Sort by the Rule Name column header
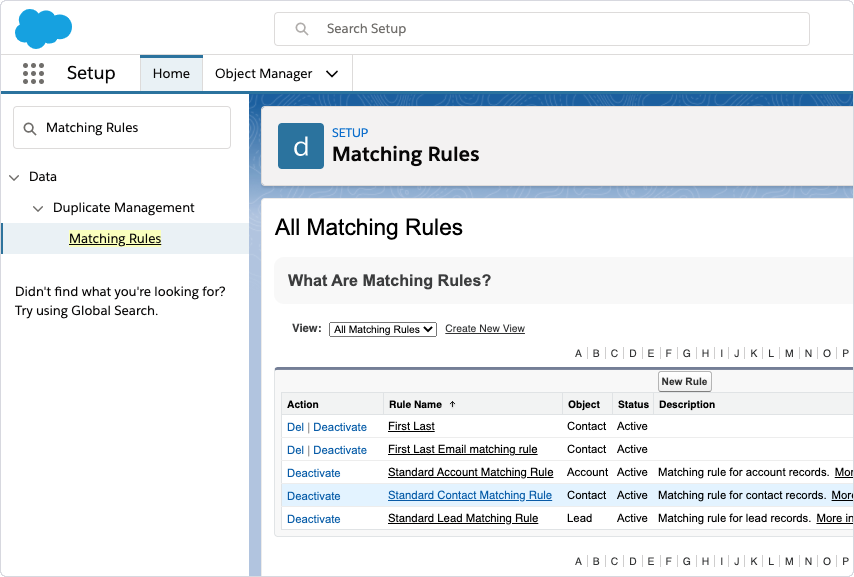Image resolution: width=854 pixels, height=577 pixels. point(413,404)
